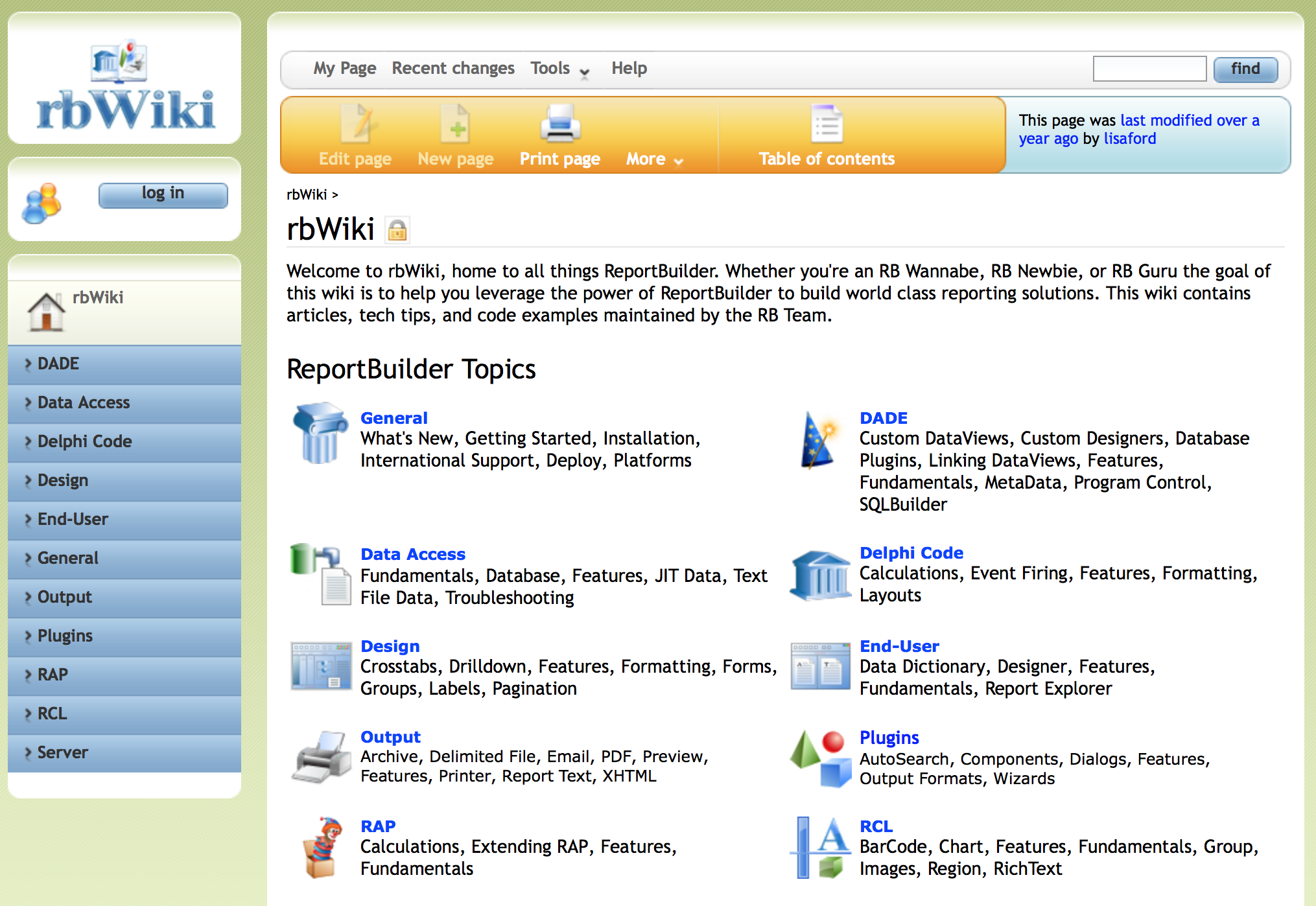Click the RAP jack-in-the-box icon
This screenshot has height=906, width=1316.
point(323,847)
